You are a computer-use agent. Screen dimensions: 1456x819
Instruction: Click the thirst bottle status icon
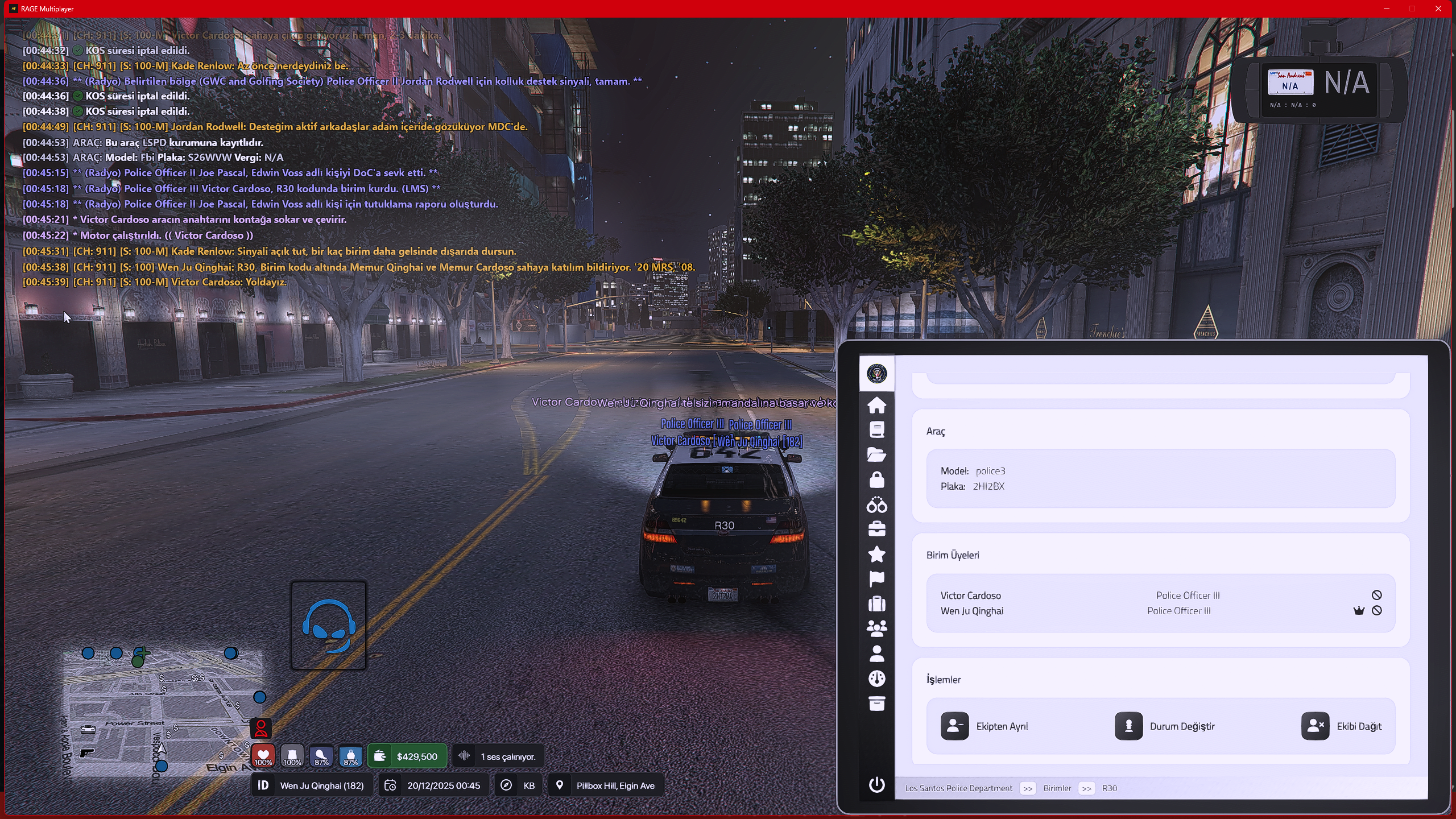[350, 756]
